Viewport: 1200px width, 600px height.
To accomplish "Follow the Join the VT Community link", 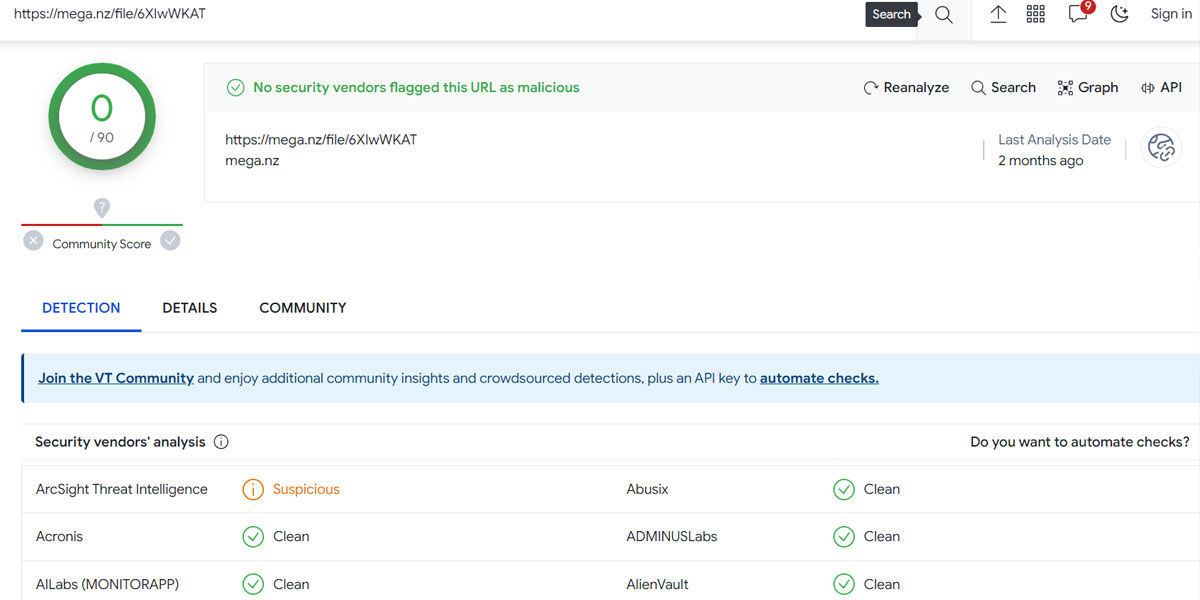I will [116, 378].
